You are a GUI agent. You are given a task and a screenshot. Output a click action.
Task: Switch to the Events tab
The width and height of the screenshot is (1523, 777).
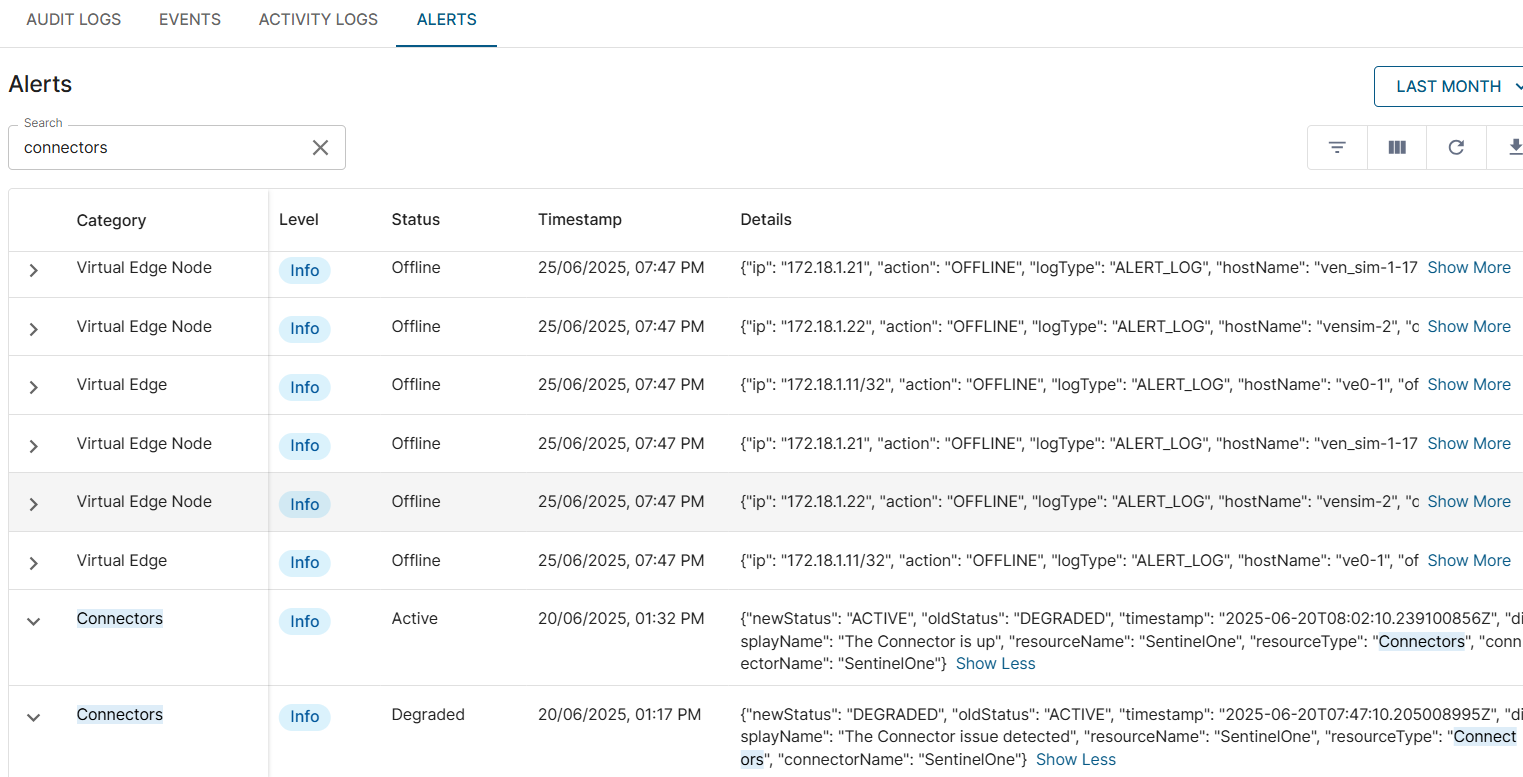[190, 20]
